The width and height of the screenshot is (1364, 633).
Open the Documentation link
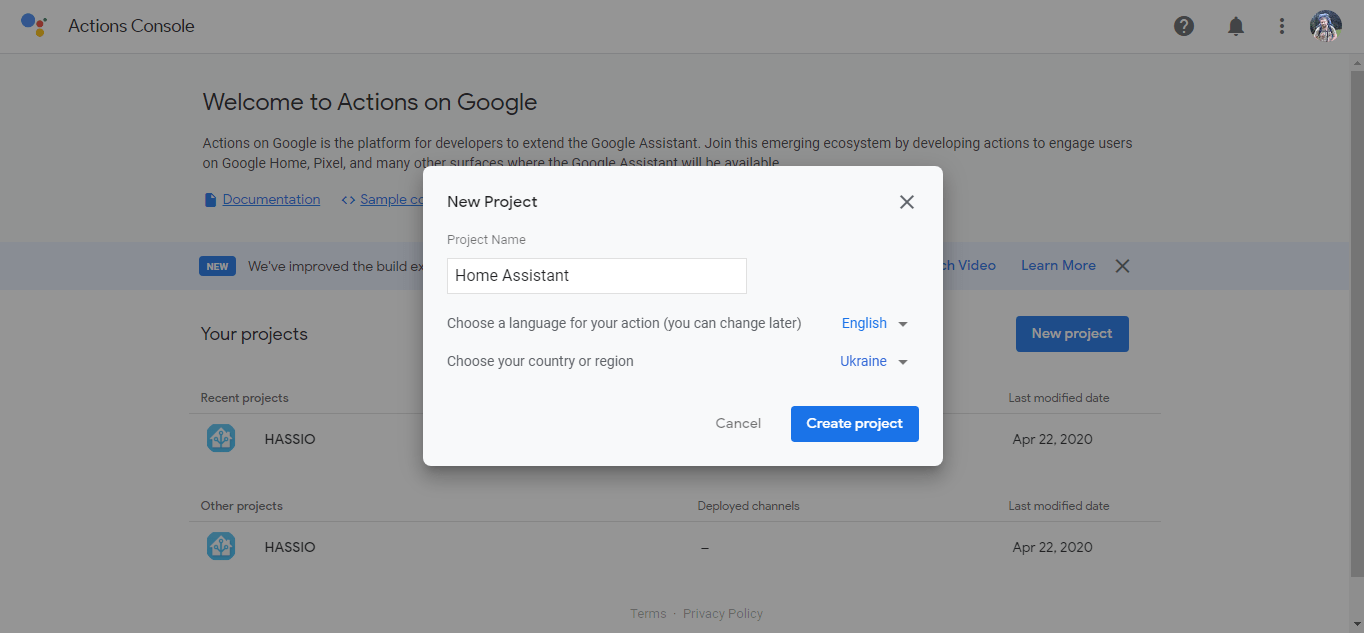point(271,200)
